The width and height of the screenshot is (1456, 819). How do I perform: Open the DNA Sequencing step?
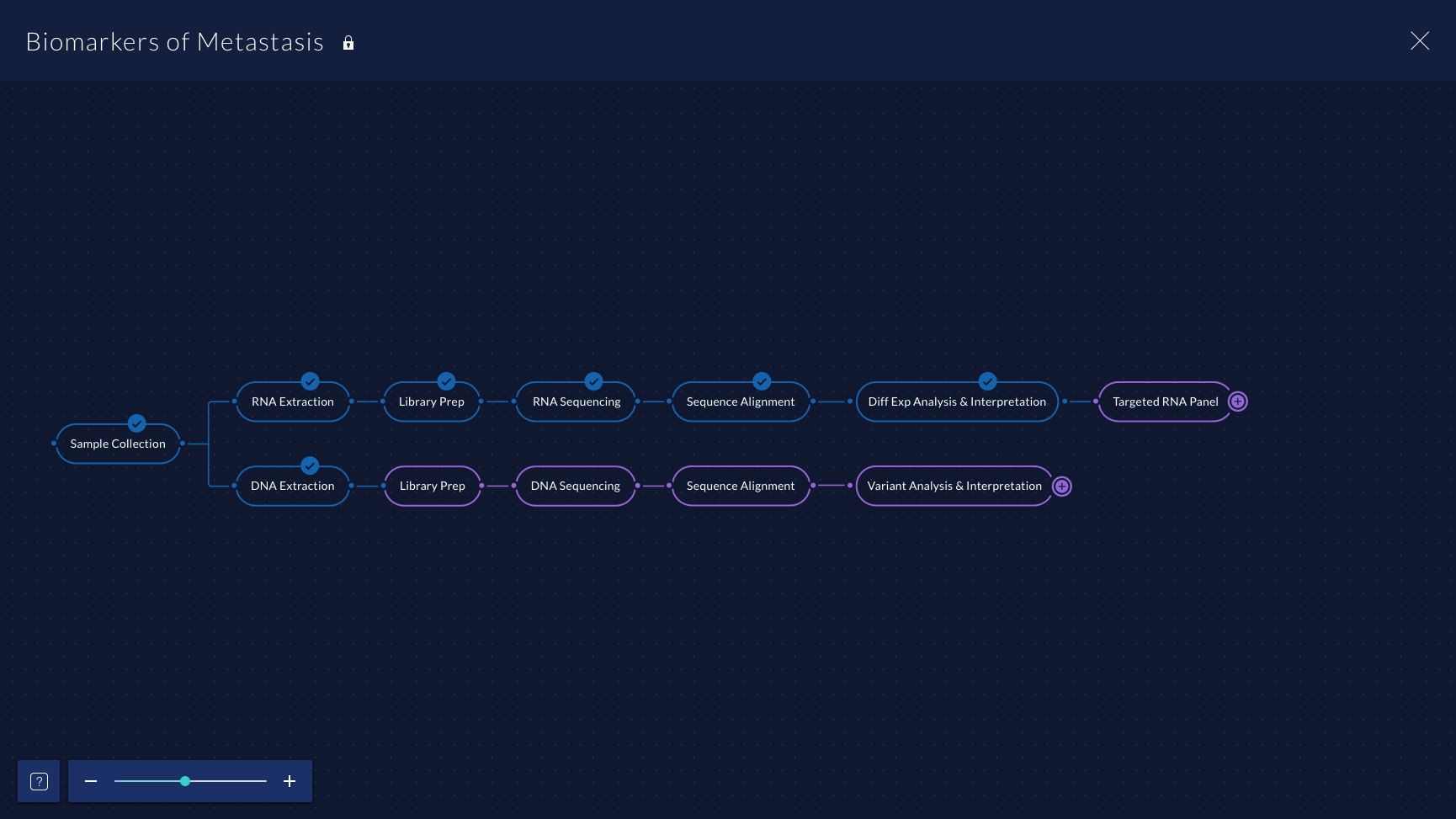[575, 486]
